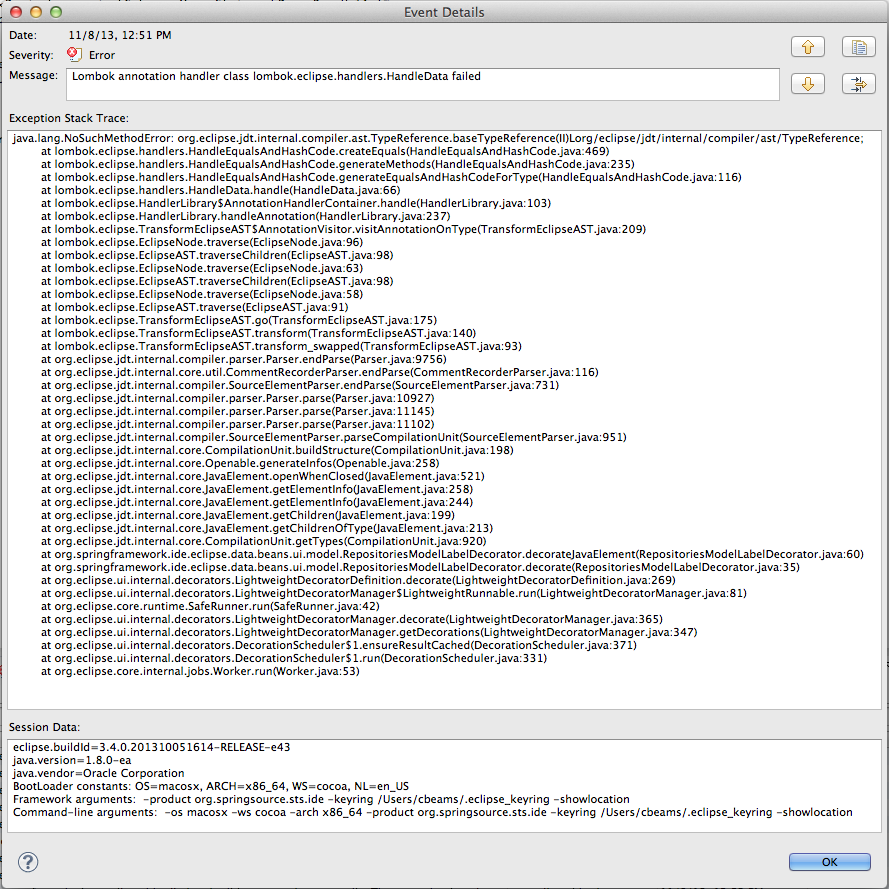The width and height of the screenshot is (889, 889).
Task: Click the EclipseAST.java:91 stack line
Action: (x=194, y=307)
